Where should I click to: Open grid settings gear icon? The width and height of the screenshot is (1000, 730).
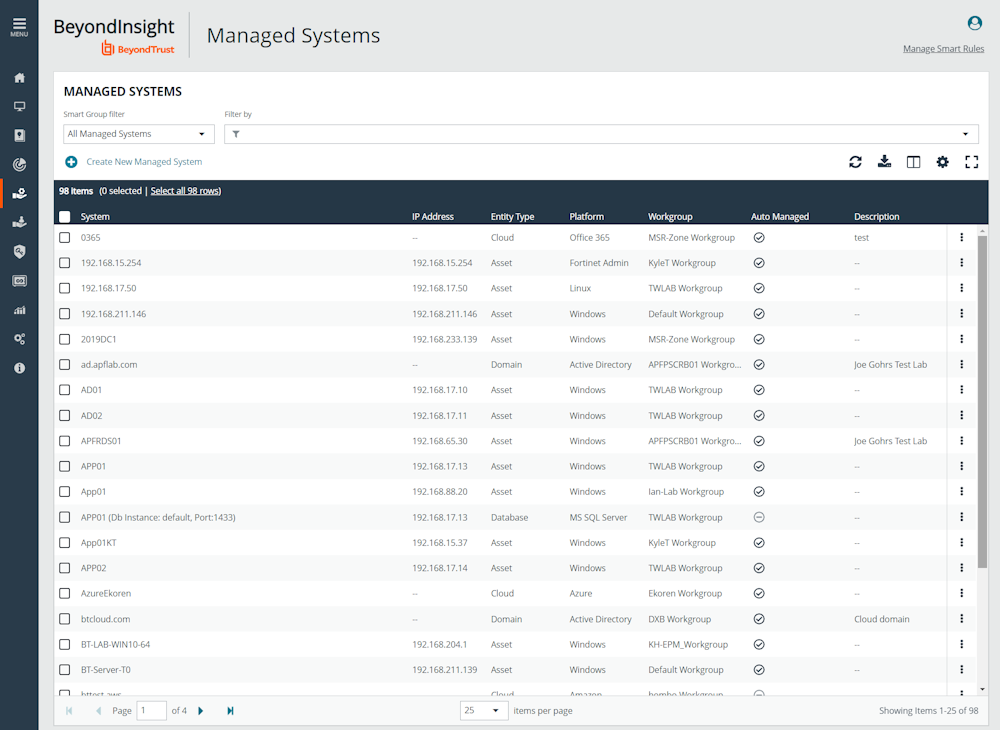coord(942,162)
